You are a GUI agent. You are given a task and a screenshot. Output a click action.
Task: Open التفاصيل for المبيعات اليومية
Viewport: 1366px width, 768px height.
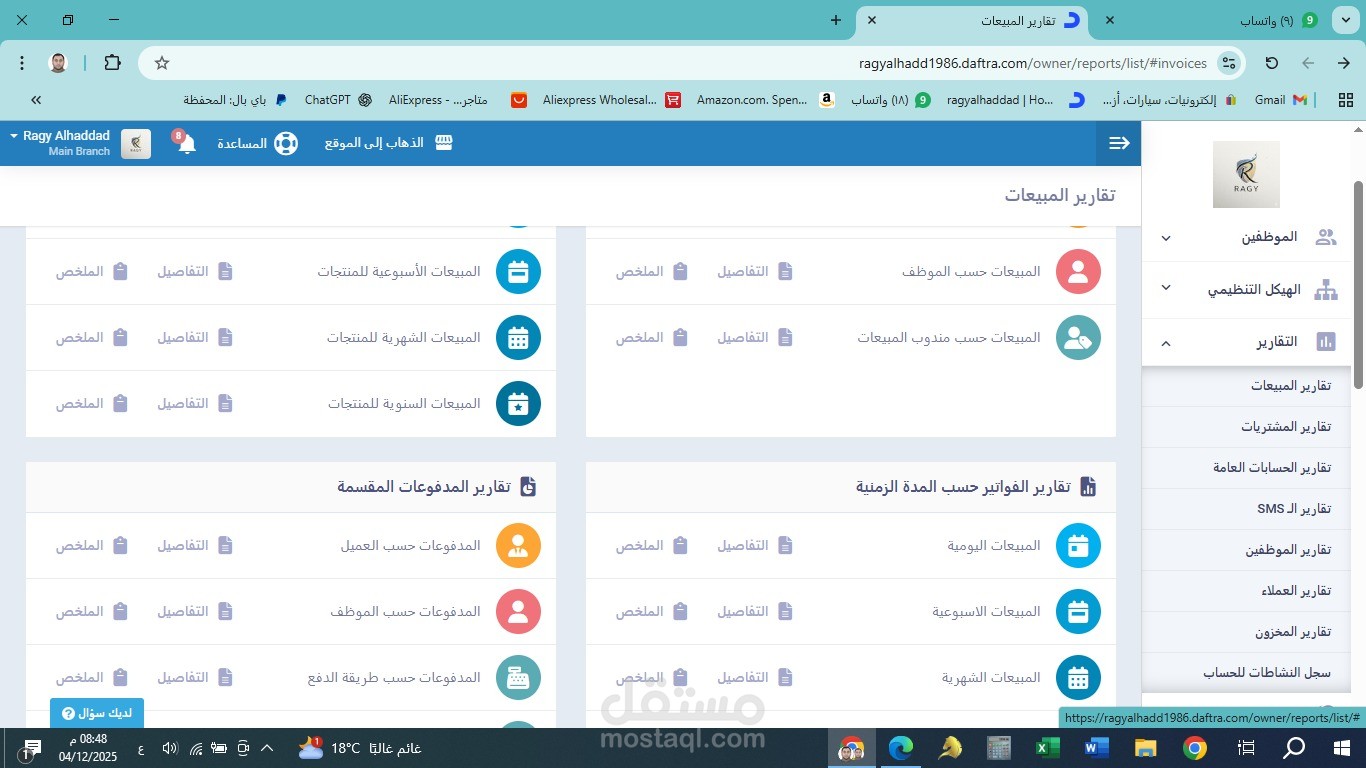tap(755, 545)
